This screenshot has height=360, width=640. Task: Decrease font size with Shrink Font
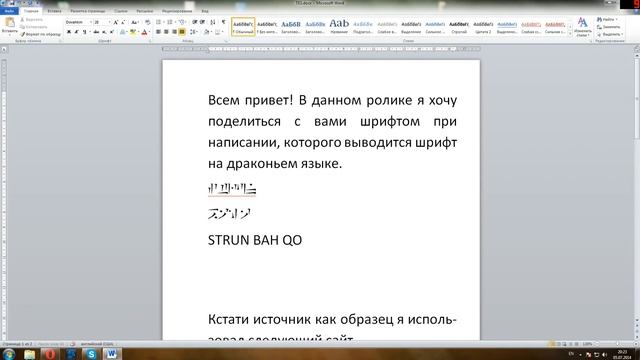(x=123, y=22)
